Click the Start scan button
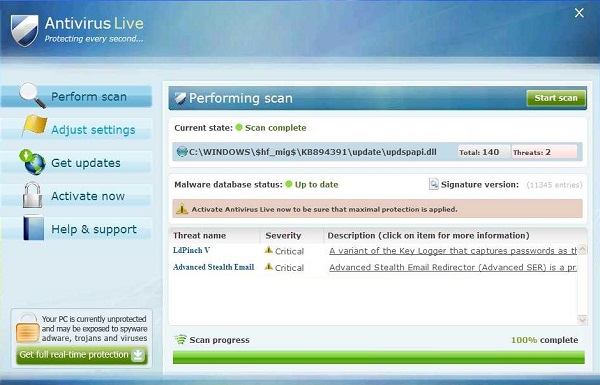 (556, 98)
